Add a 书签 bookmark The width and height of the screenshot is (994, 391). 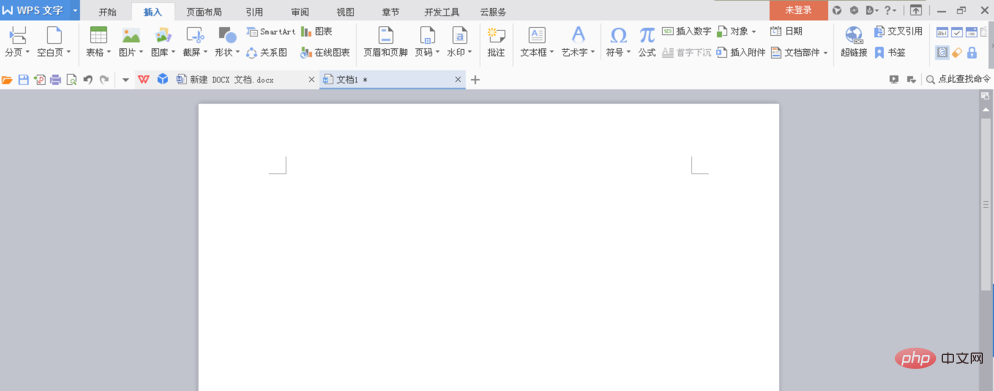(x=889, y=53)
